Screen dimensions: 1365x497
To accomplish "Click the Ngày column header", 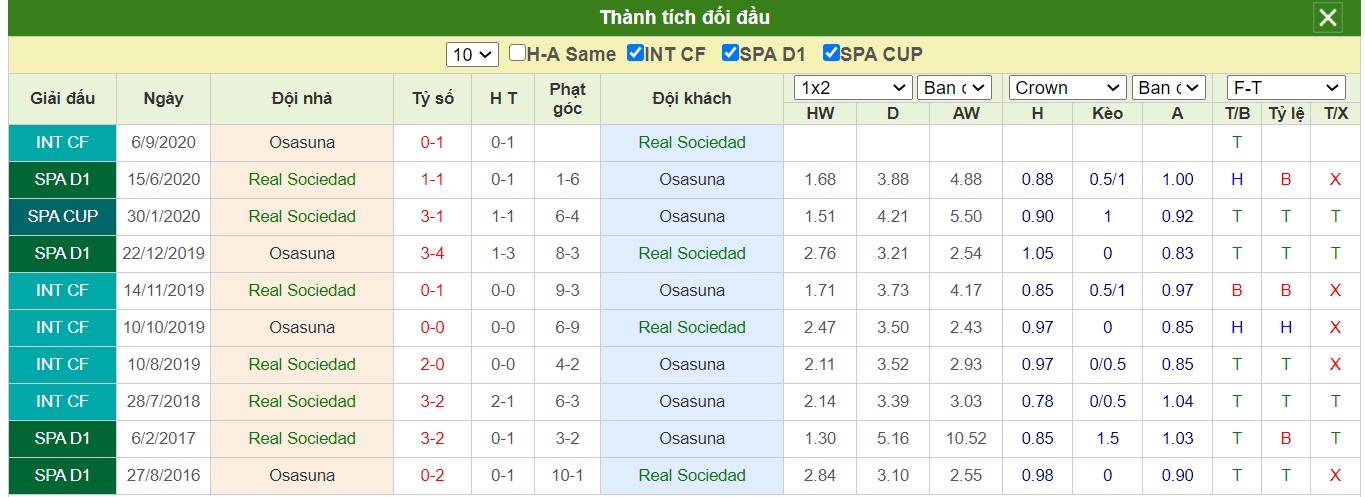I will 163,98.
